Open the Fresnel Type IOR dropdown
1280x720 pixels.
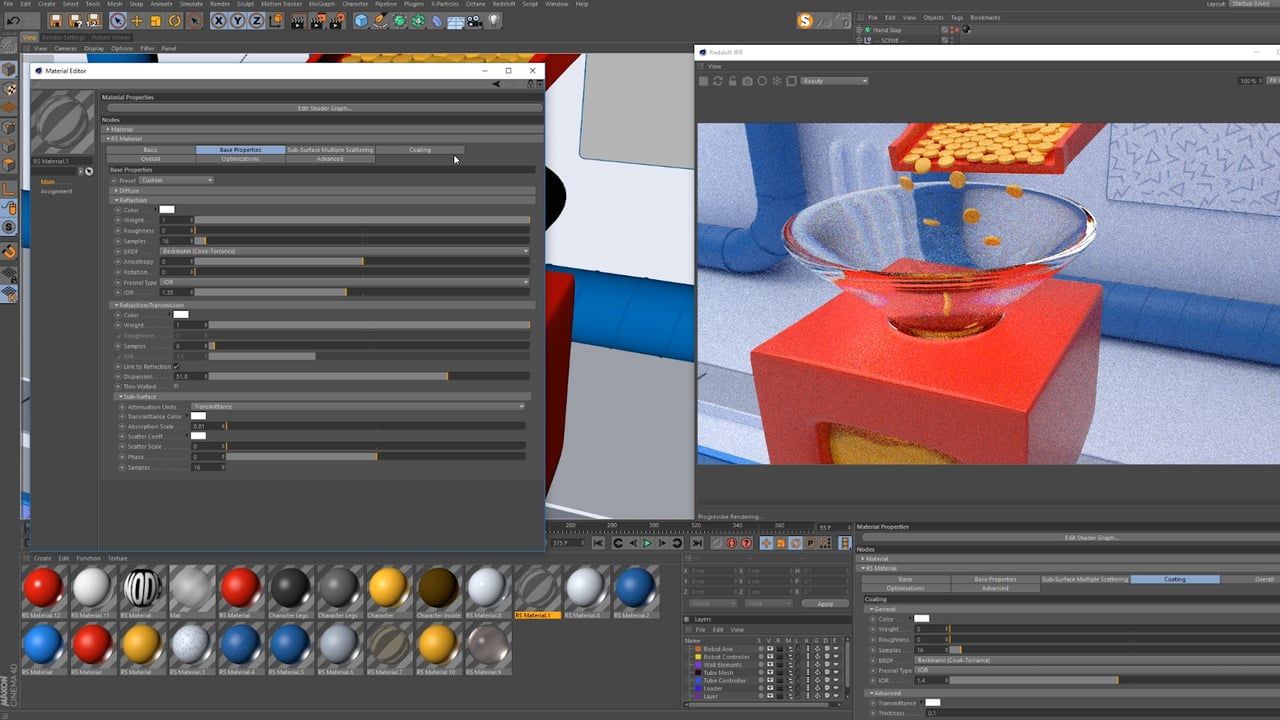pyautogui.click(x=344, y=282)
